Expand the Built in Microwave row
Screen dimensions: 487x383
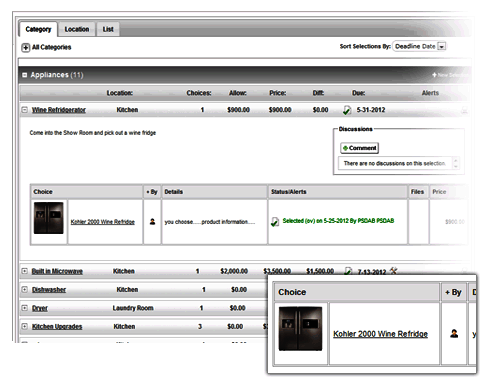pyautogui.click(x=24, y=271)
